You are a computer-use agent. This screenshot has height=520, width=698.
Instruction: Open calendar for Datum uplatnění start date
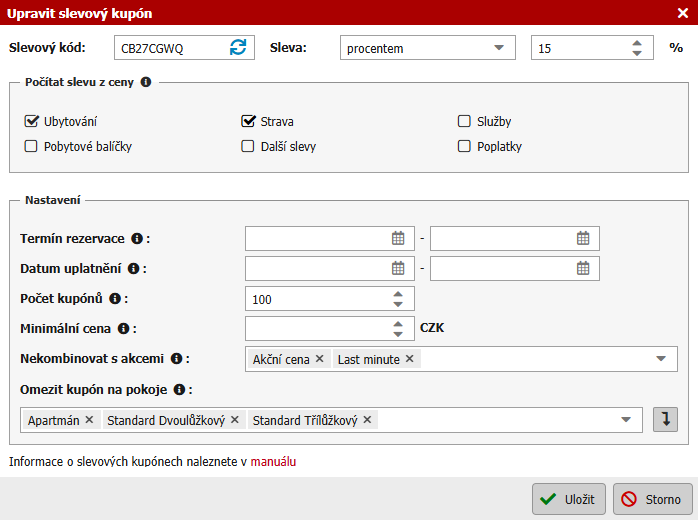click(398, 268)
